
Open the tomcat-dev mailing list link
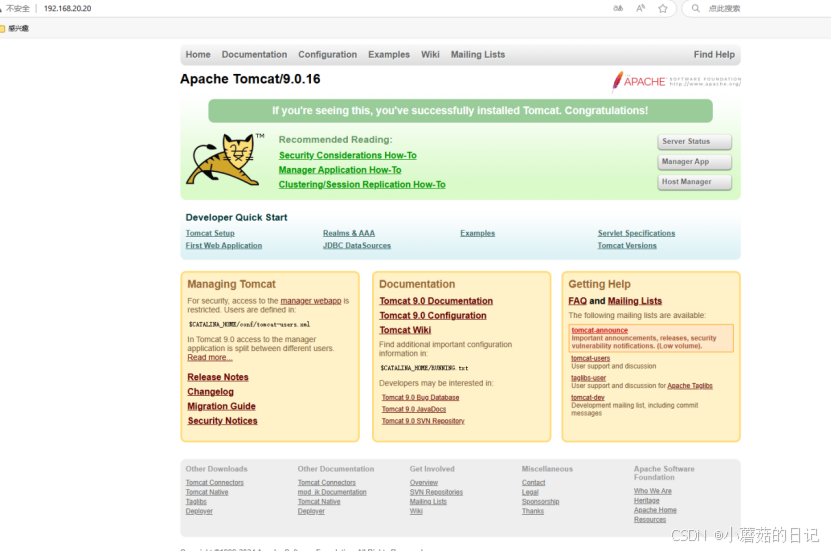[588, 397]
